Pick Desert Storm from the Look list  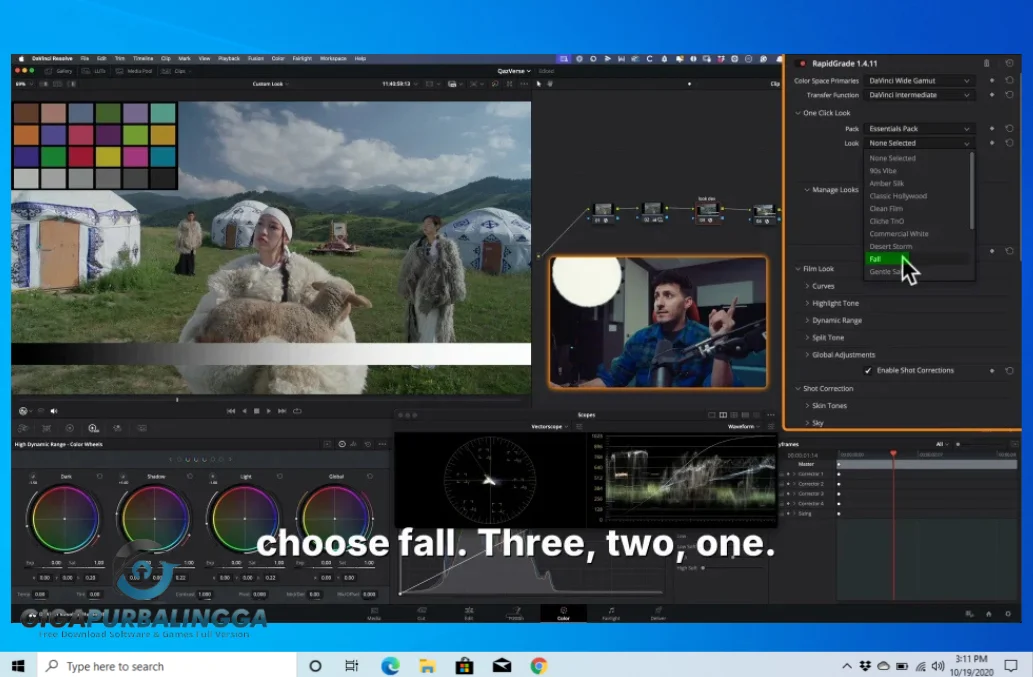click(x=891, y=246)
